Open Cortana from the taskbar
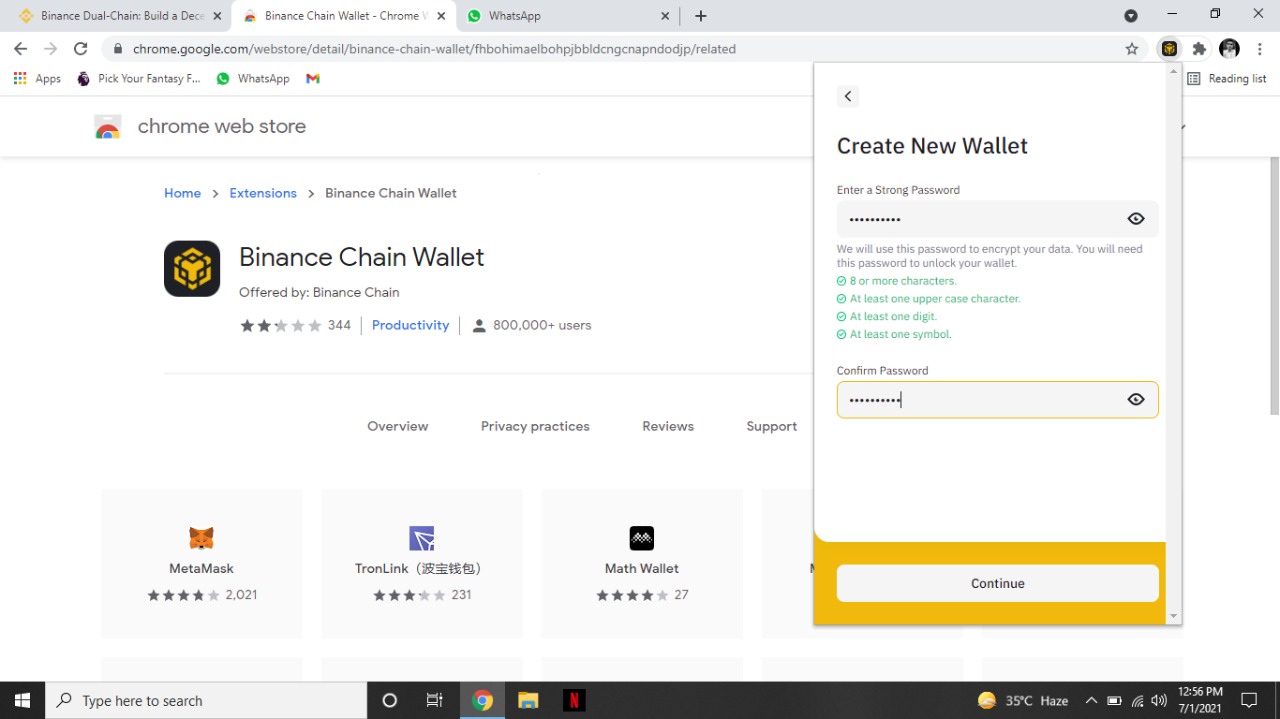This screenshot has width=1280, height=719. coord(390,700)
